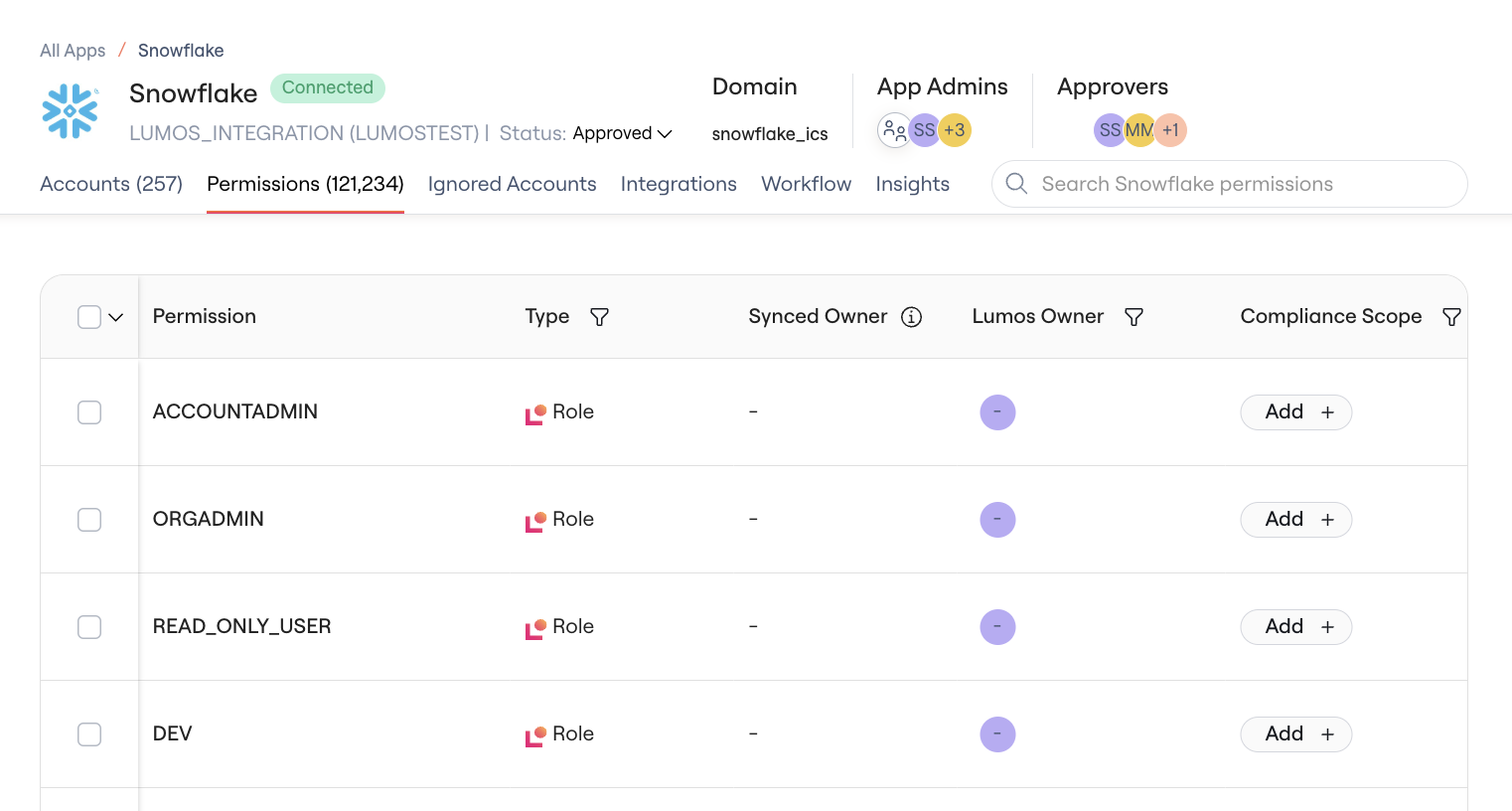Click the Snowflake app logo
The image size is (1512, 811).
(70, 110)
